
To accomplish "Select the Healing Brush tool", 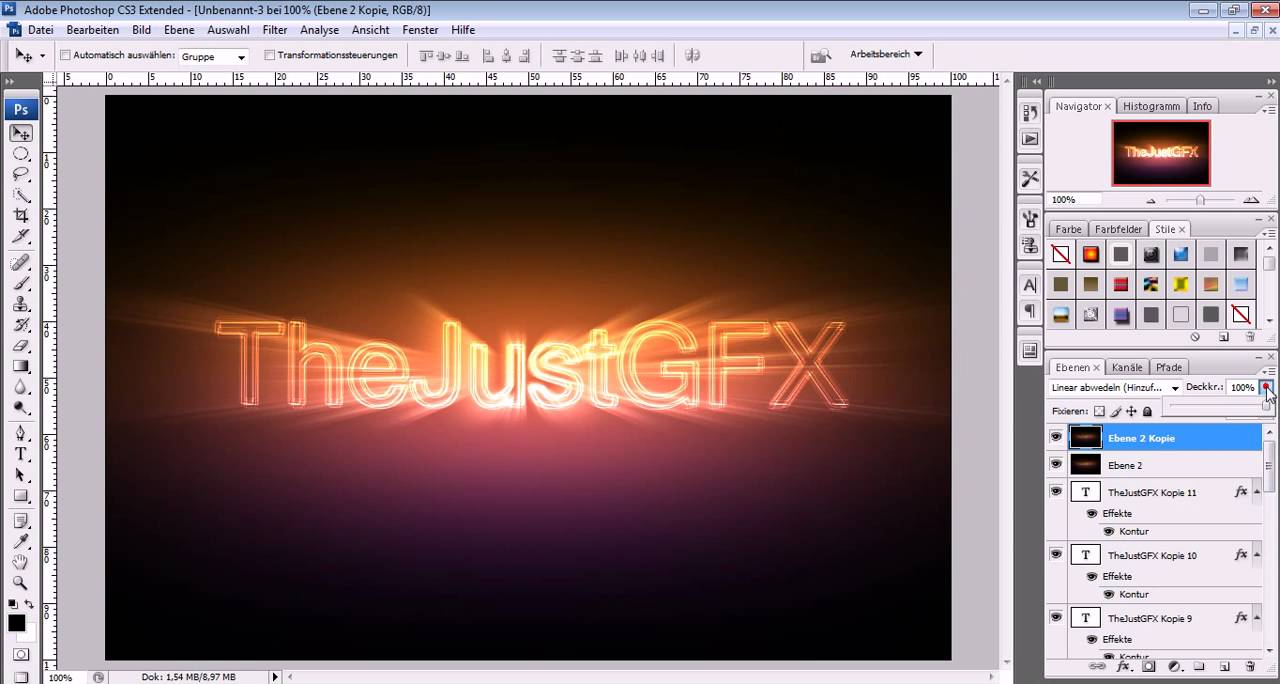I will pyautogui.click(x=21, y=263).
